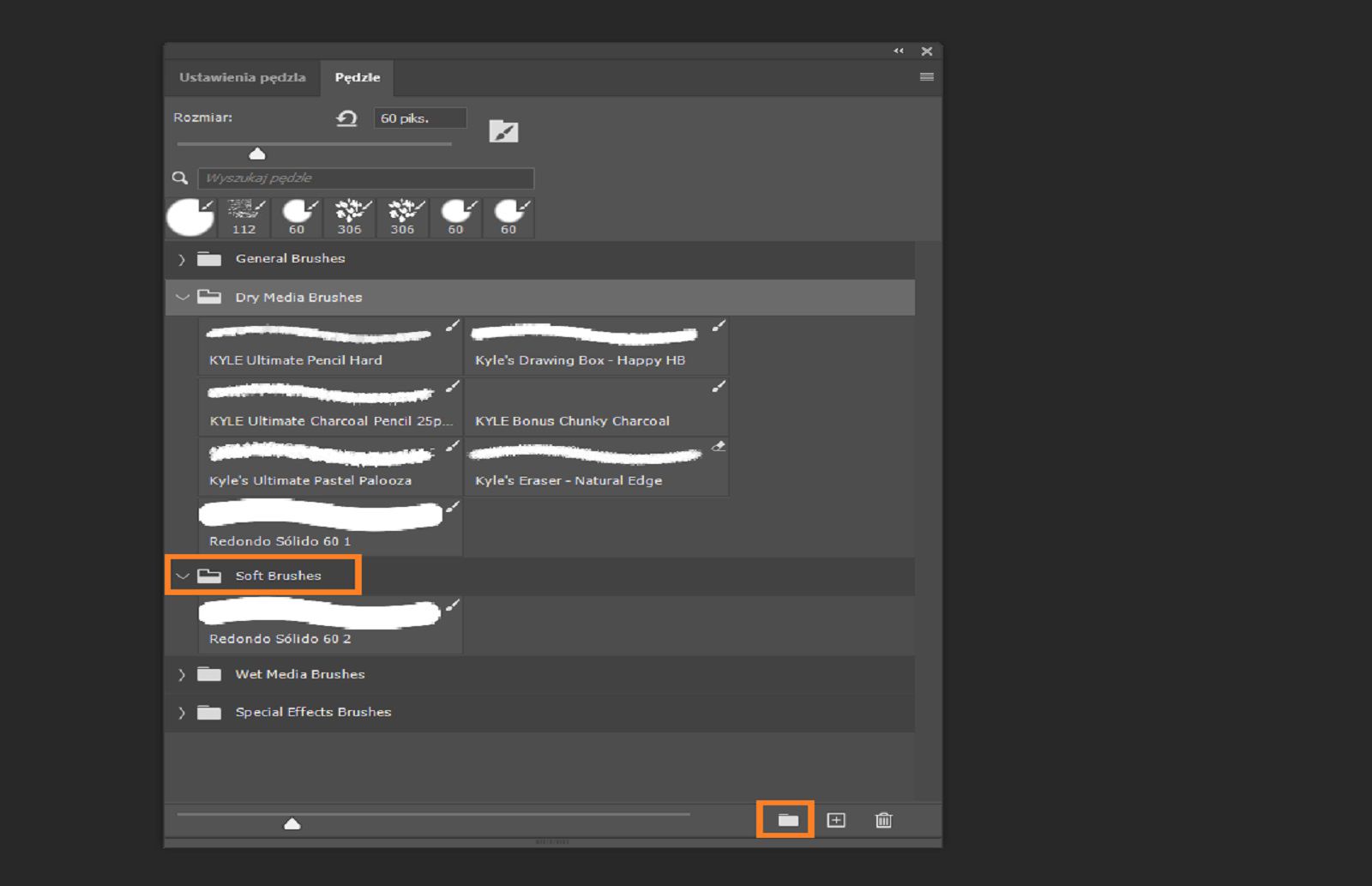
Task: Close the brushes panel with the X
Action: click(x=927, y=51)
